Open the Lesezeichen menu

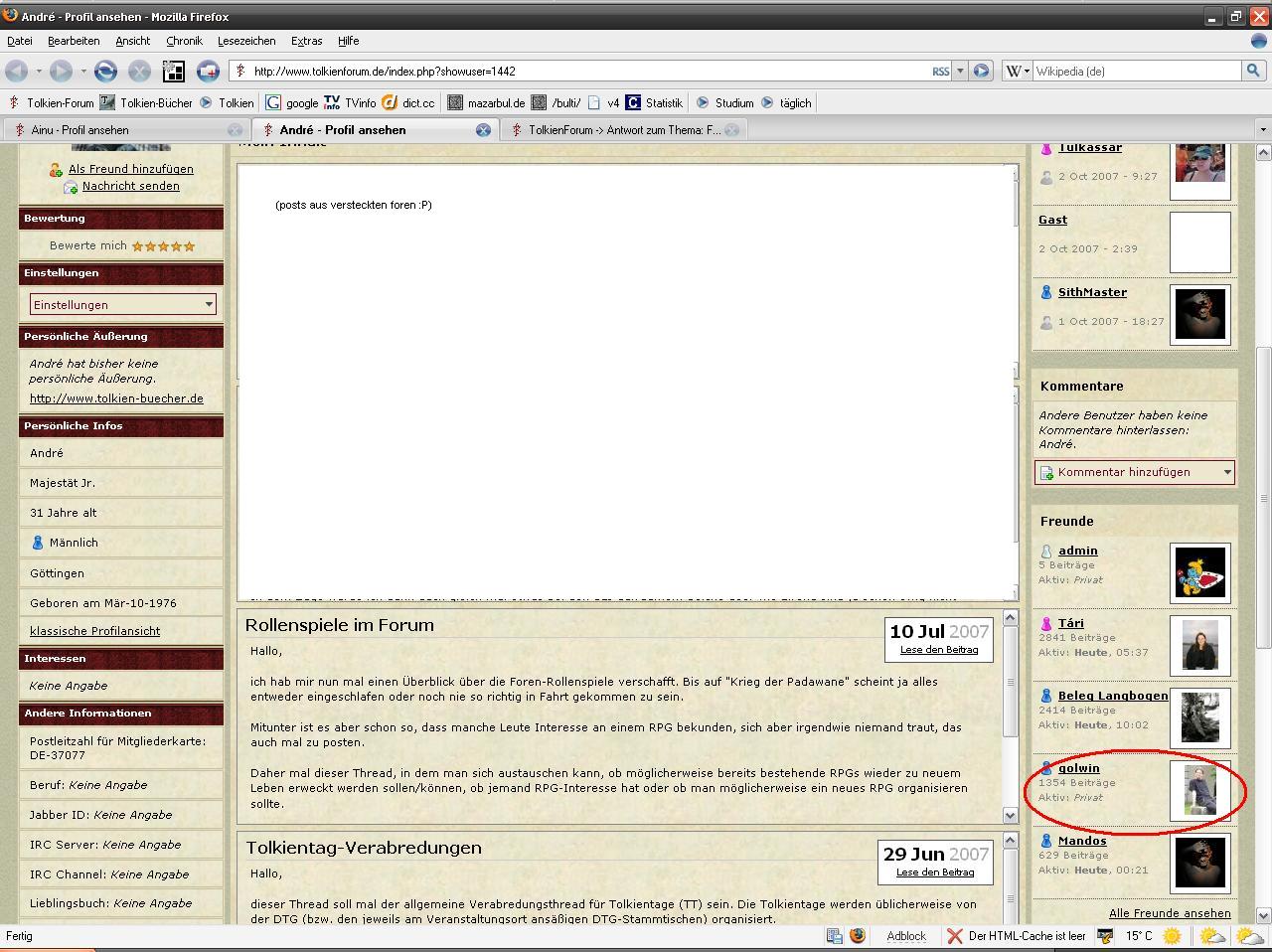[246, 41]
